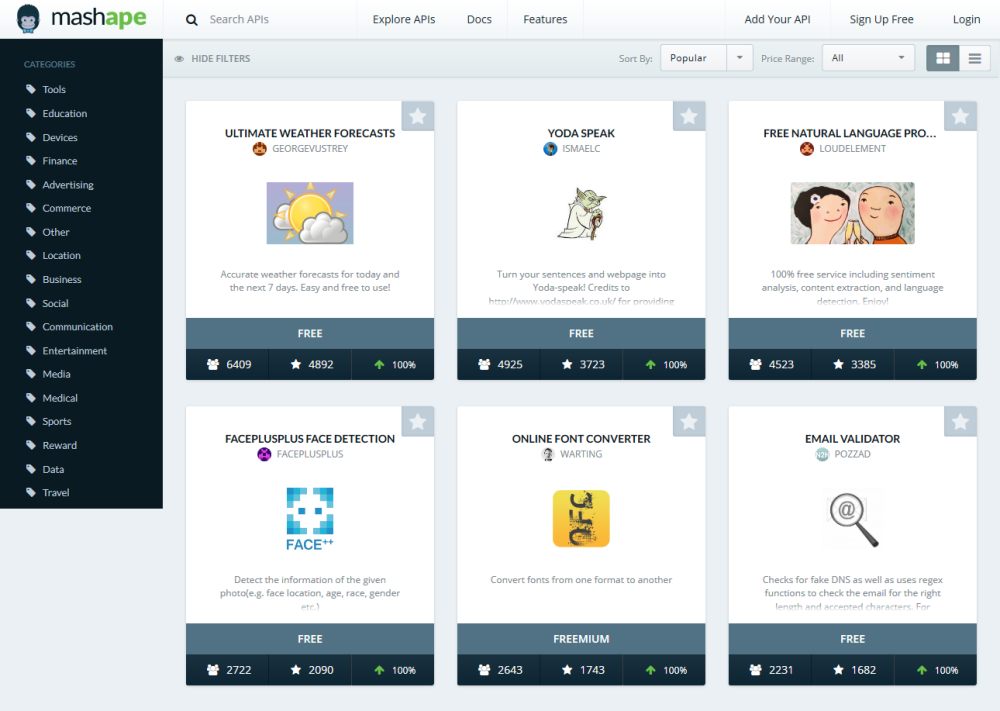Viewport: 1000px width, 711px height.
Task: Open the Explore APIs menu
Action: [404, 19]
